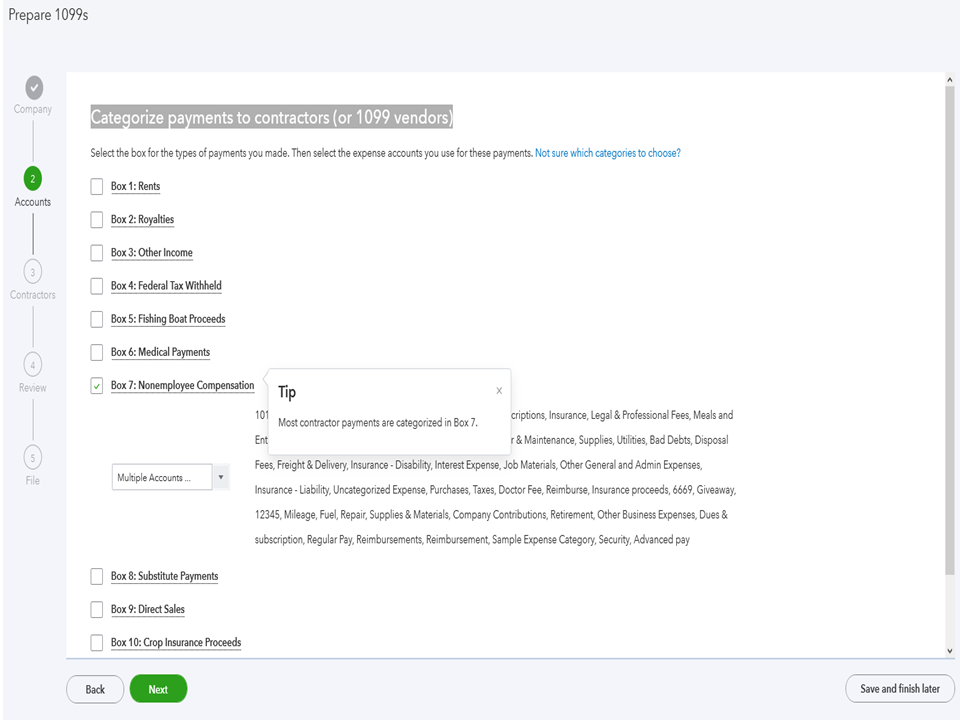Click Save and finish later
Viewport: 960px width, 720px height.
(x=900, y=689)
